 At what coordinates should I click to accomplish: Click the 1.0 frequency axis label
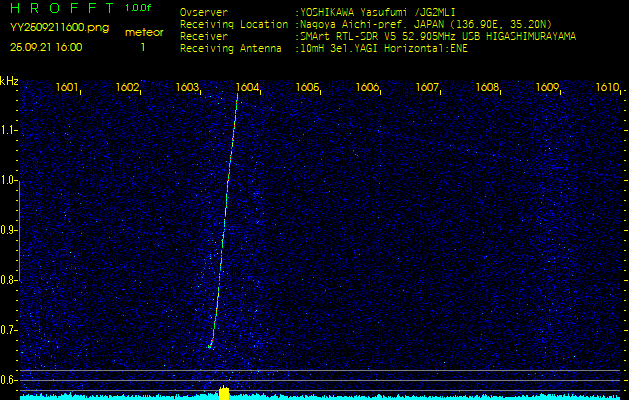[9, 180]
